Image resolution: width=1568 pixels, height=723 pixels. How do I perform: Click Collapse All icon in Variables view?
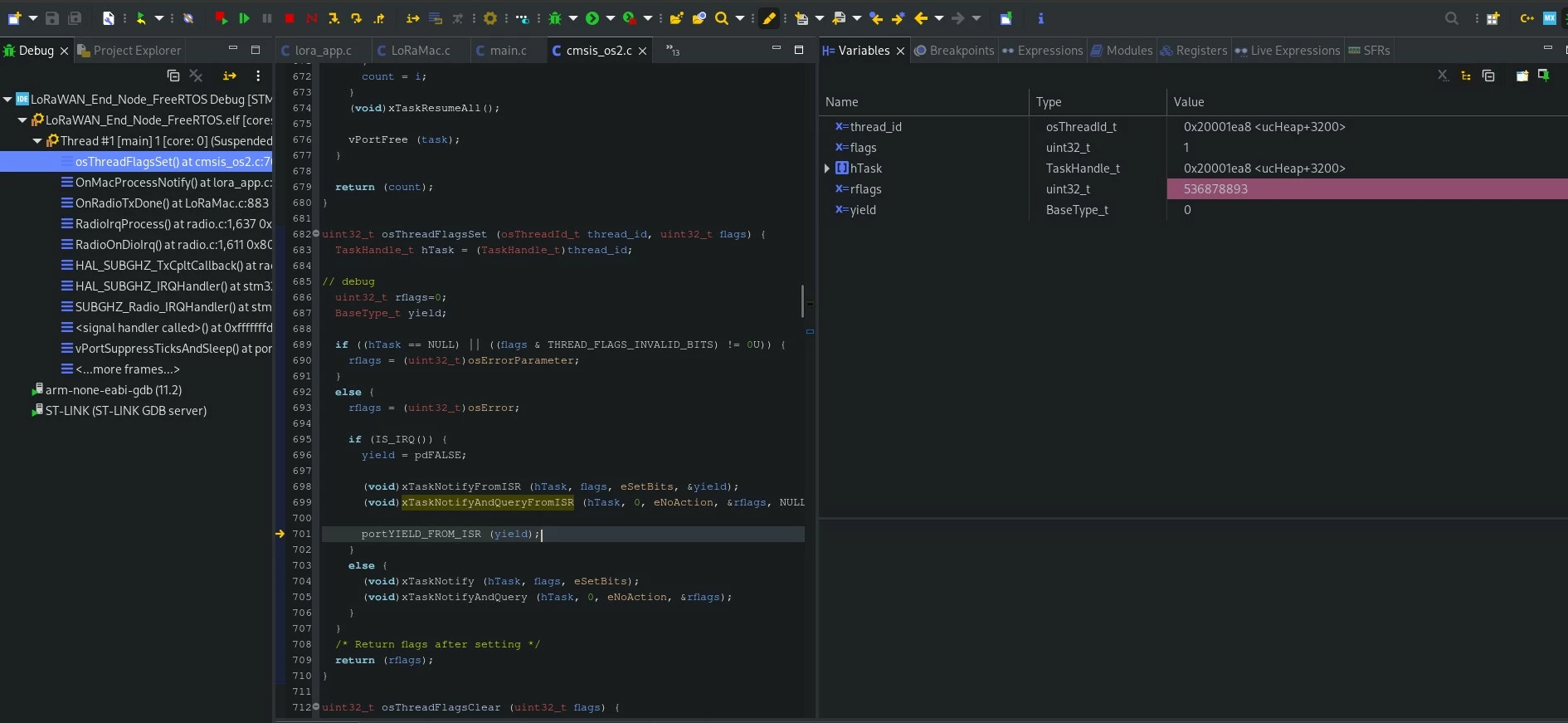(1488, 76)
